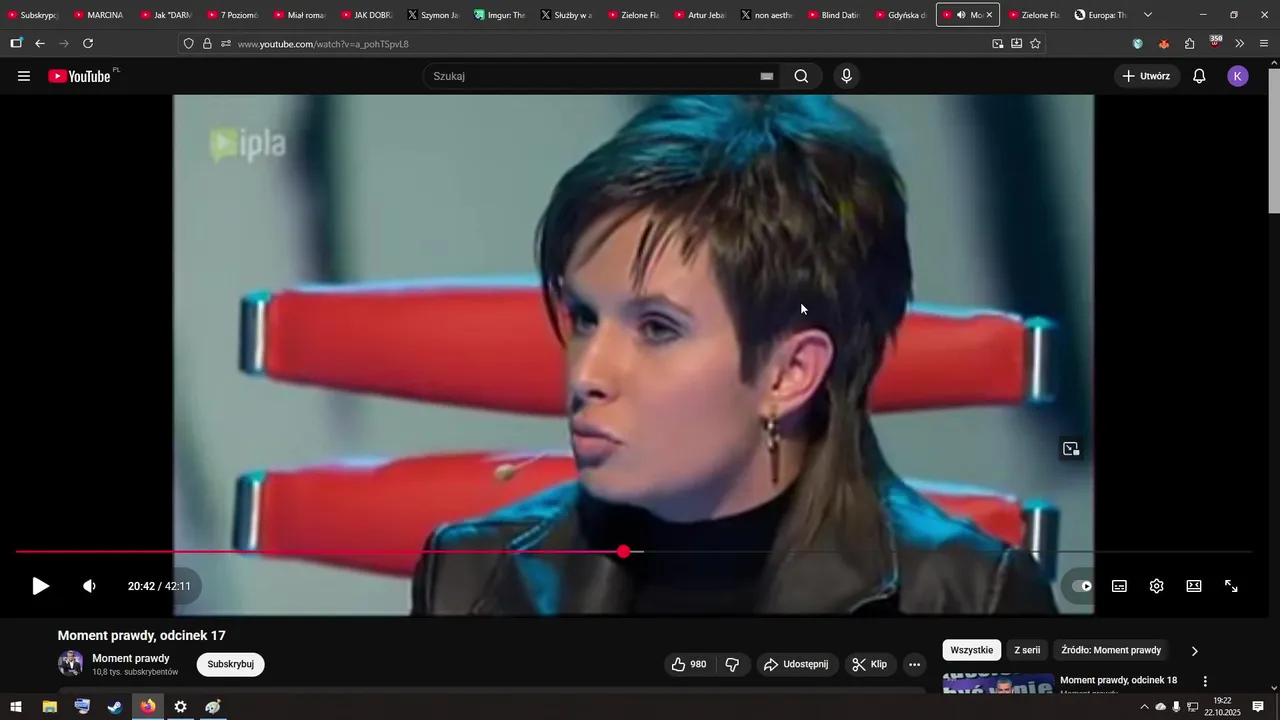Screen dimensions: 1280x720
Task: Play the video
Action: point(40,586)
